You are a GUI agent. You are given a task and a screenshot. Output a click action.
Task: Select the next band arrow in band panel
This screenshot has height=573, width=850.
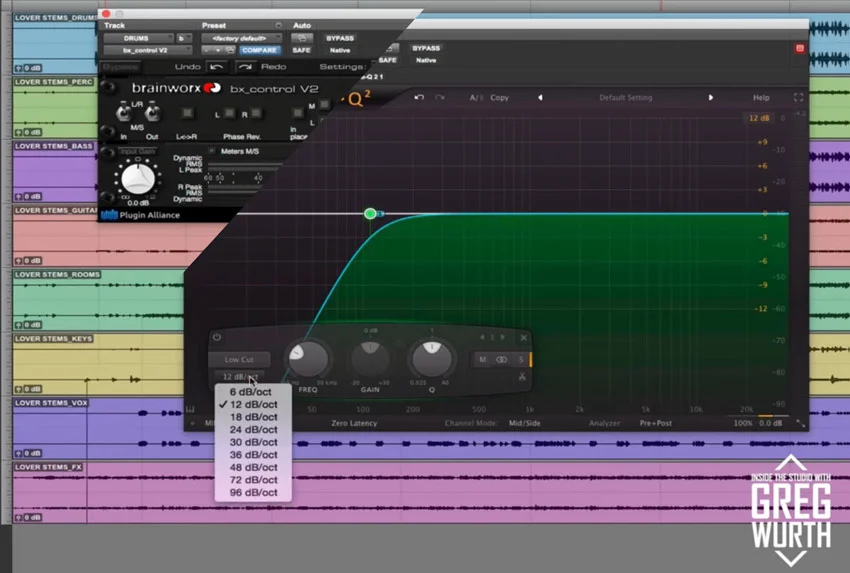pyautogui.click(x=503, y=337)
